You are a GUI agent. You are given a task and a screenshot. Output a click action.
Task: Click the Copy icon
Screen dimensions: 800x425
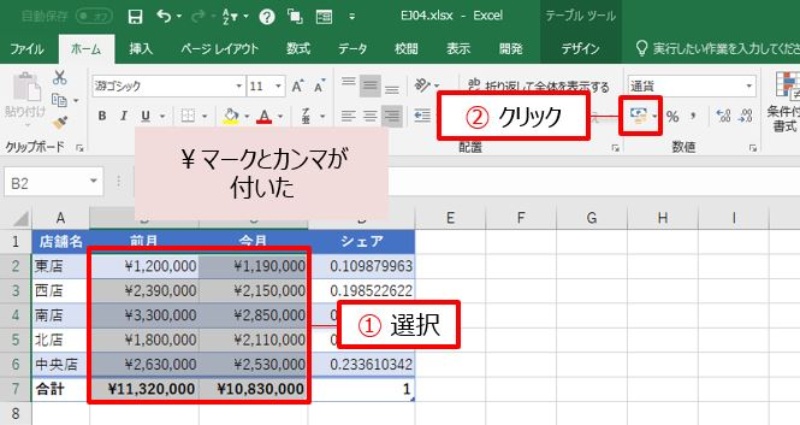pyautogui.click(x=60, y=101)
